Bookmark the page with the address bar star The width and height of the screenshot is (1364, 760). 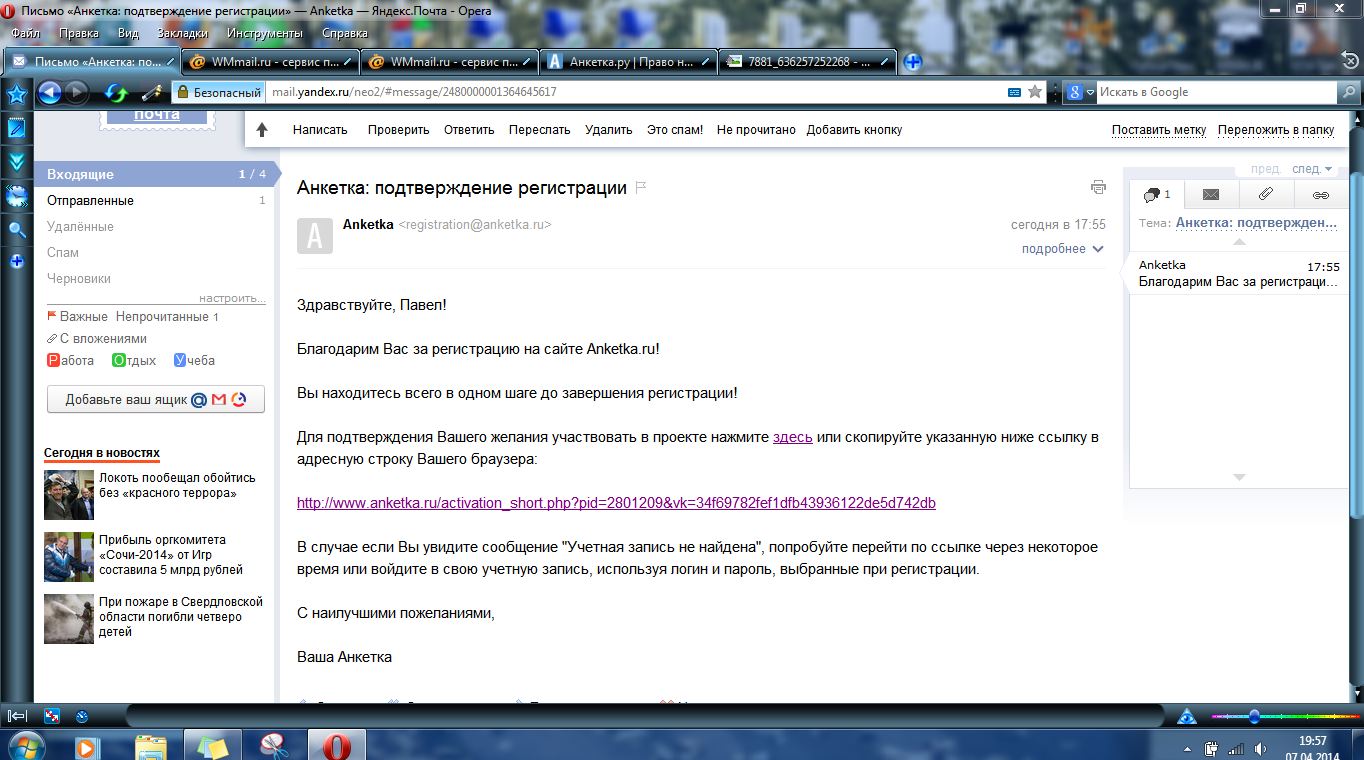pyautogui.click(x=1035, y=92)
